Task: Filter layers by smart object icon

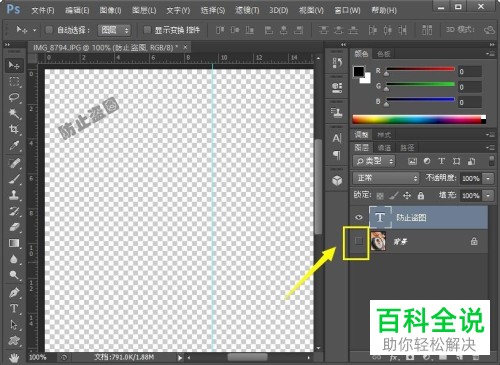Action: pos(471,161)
